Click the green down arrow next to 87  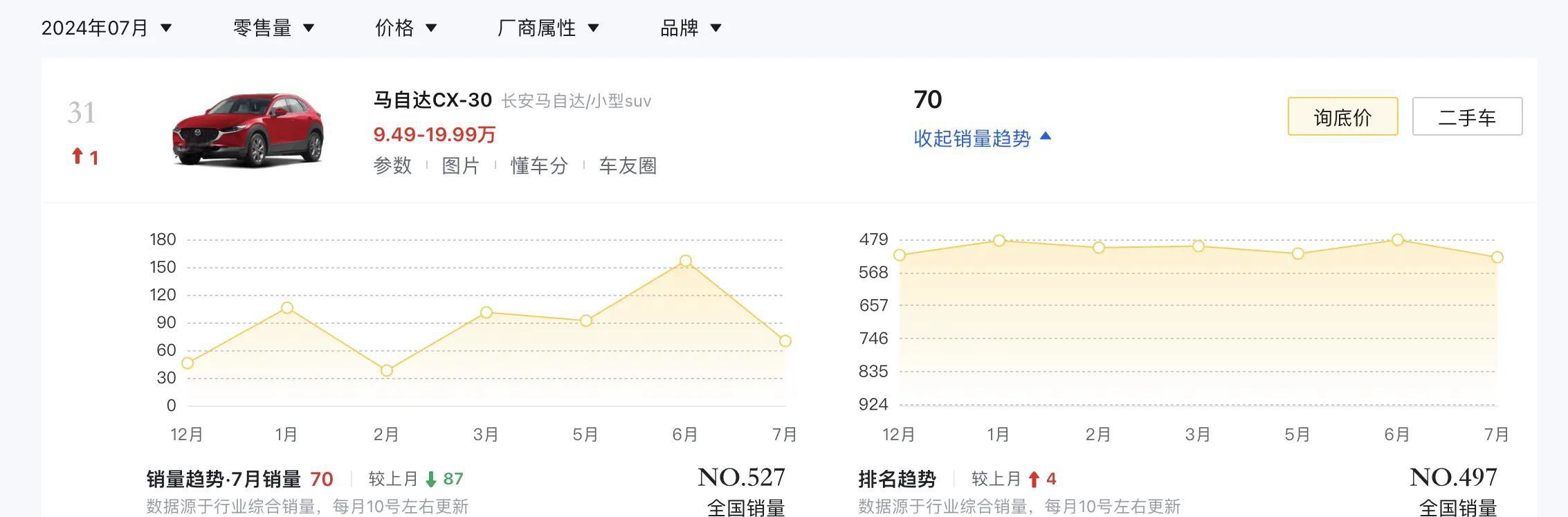click(x=430, y=479)
